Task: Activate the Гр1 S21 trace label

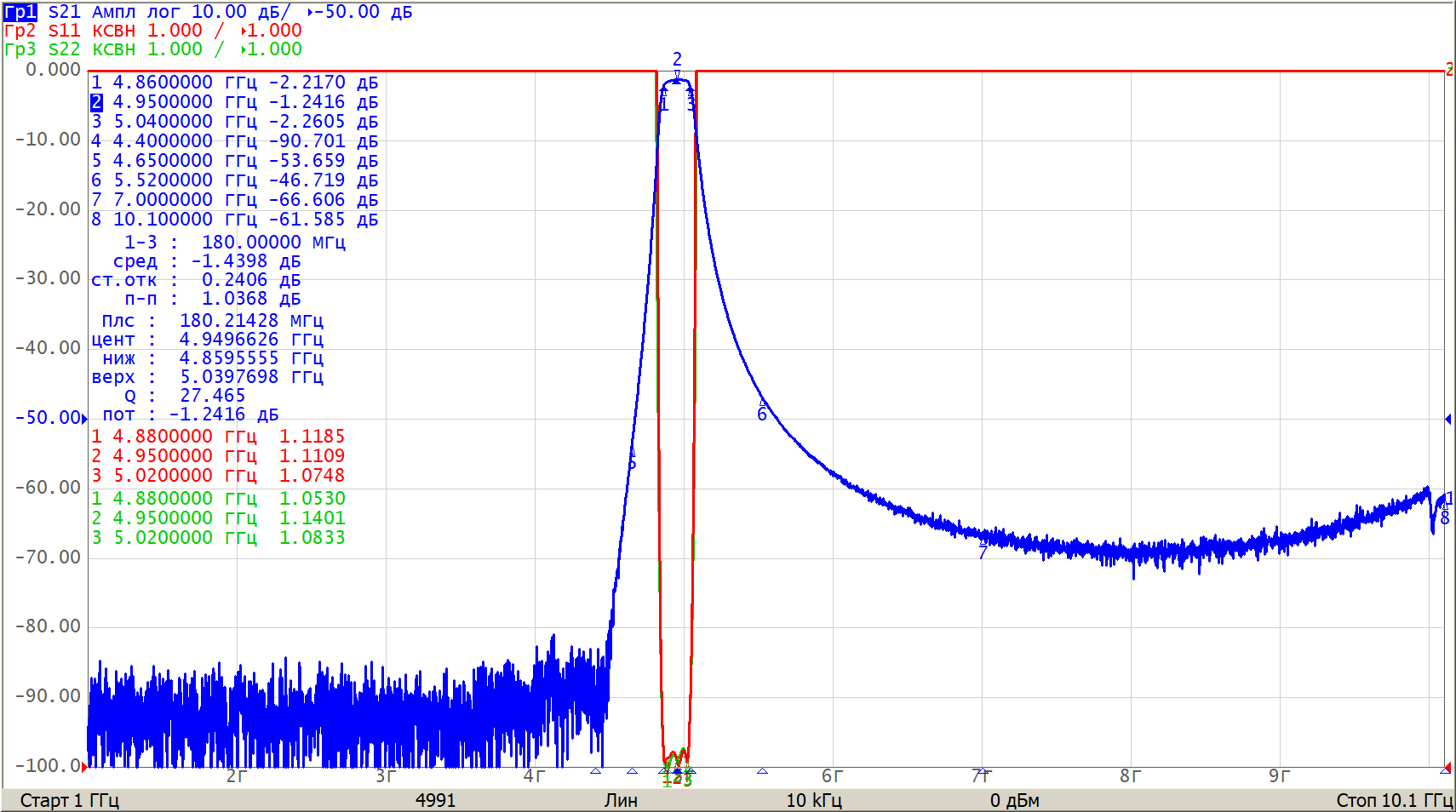Action: click(20, 12)
